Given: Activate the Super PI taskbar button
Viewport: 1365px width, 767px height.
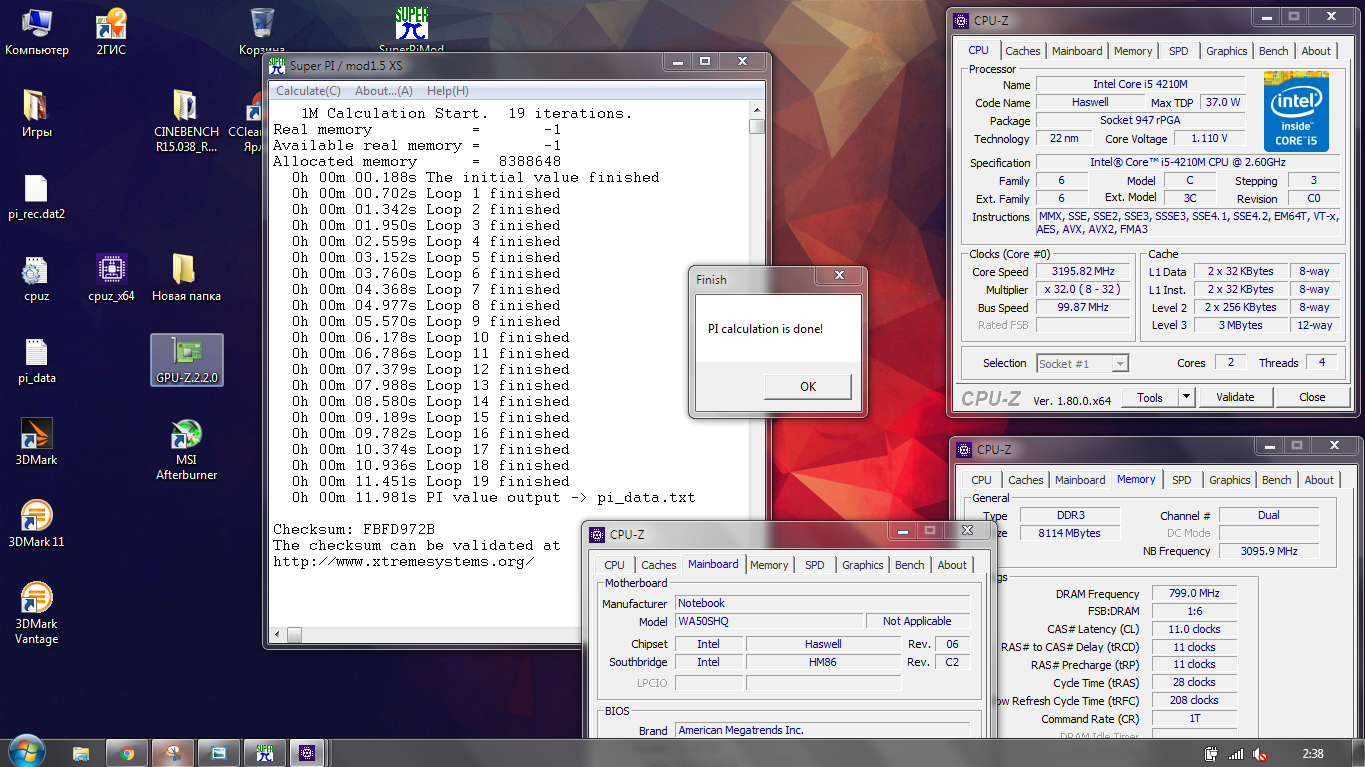Looking at the screenshot, I should 264,753.
